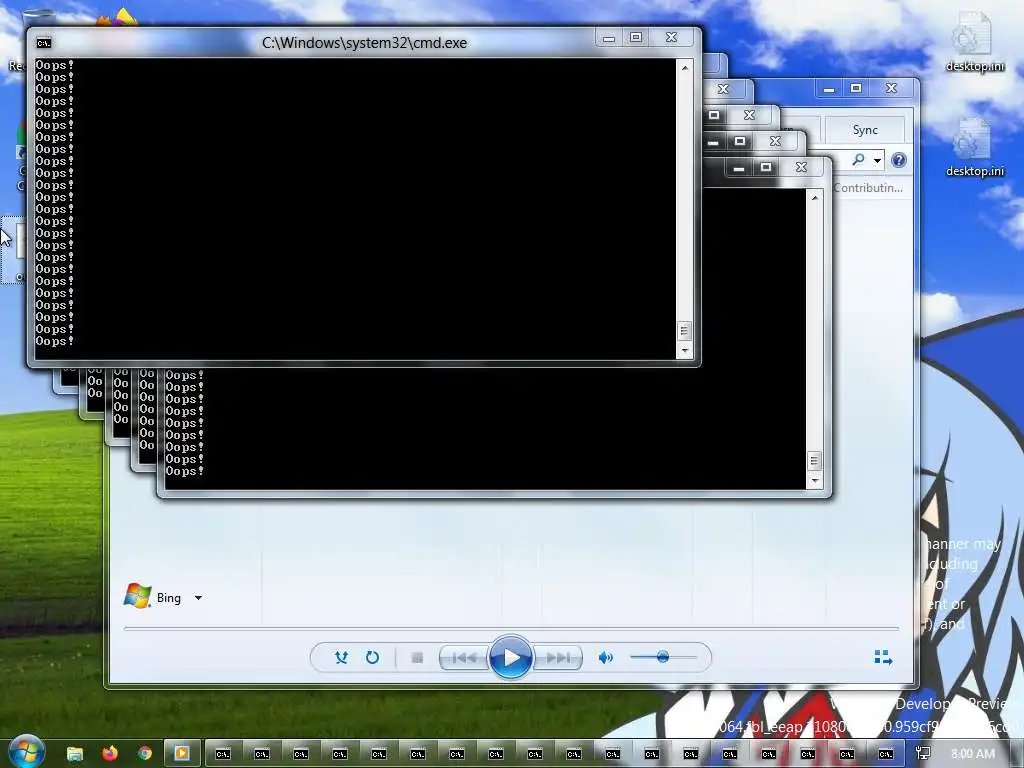Minimize the front cmd.exe window

609,38
